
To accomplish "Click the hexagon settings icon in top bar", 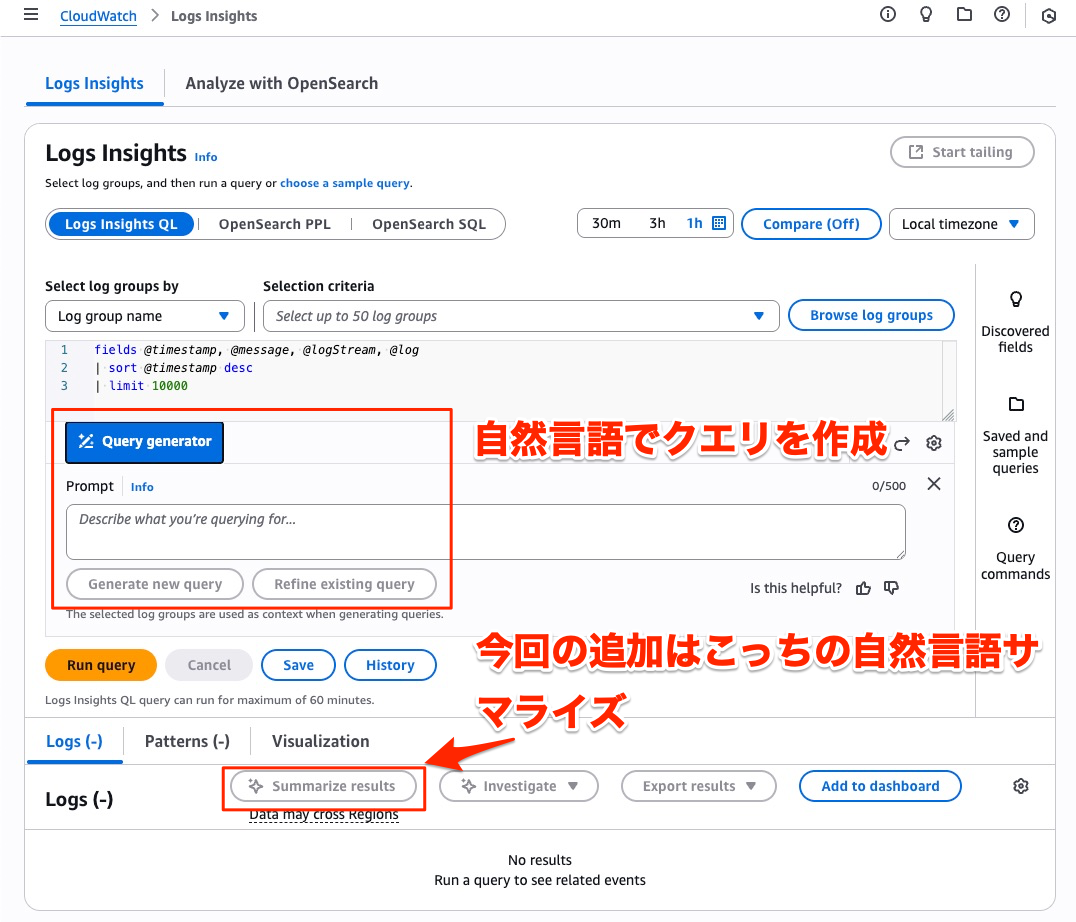I will pos(1049,16).
